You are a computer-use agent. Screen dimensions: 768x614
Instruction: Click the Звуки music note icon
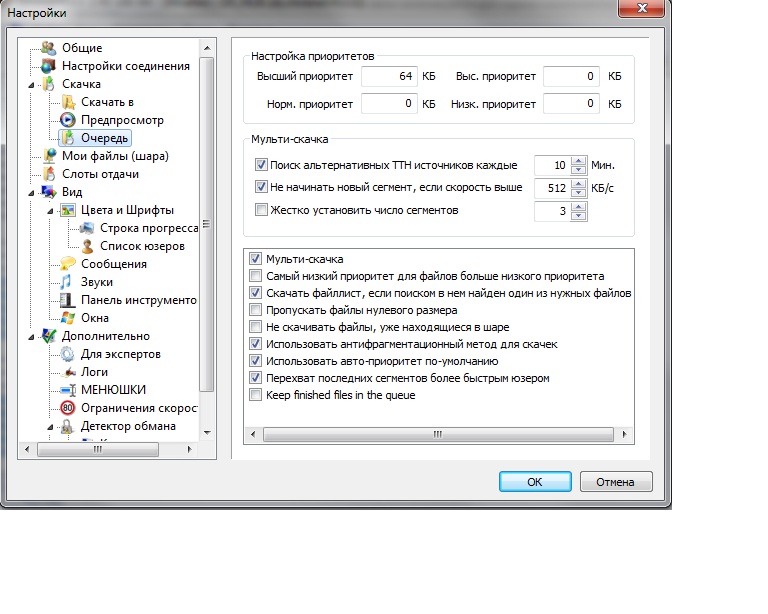pyautogui.click(x=67, y=282)
